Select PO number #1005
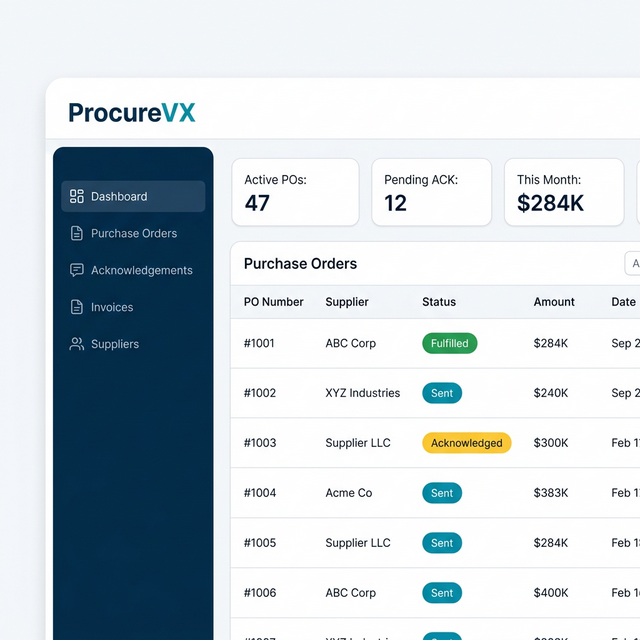640x640 pixels. coord(260,543)
